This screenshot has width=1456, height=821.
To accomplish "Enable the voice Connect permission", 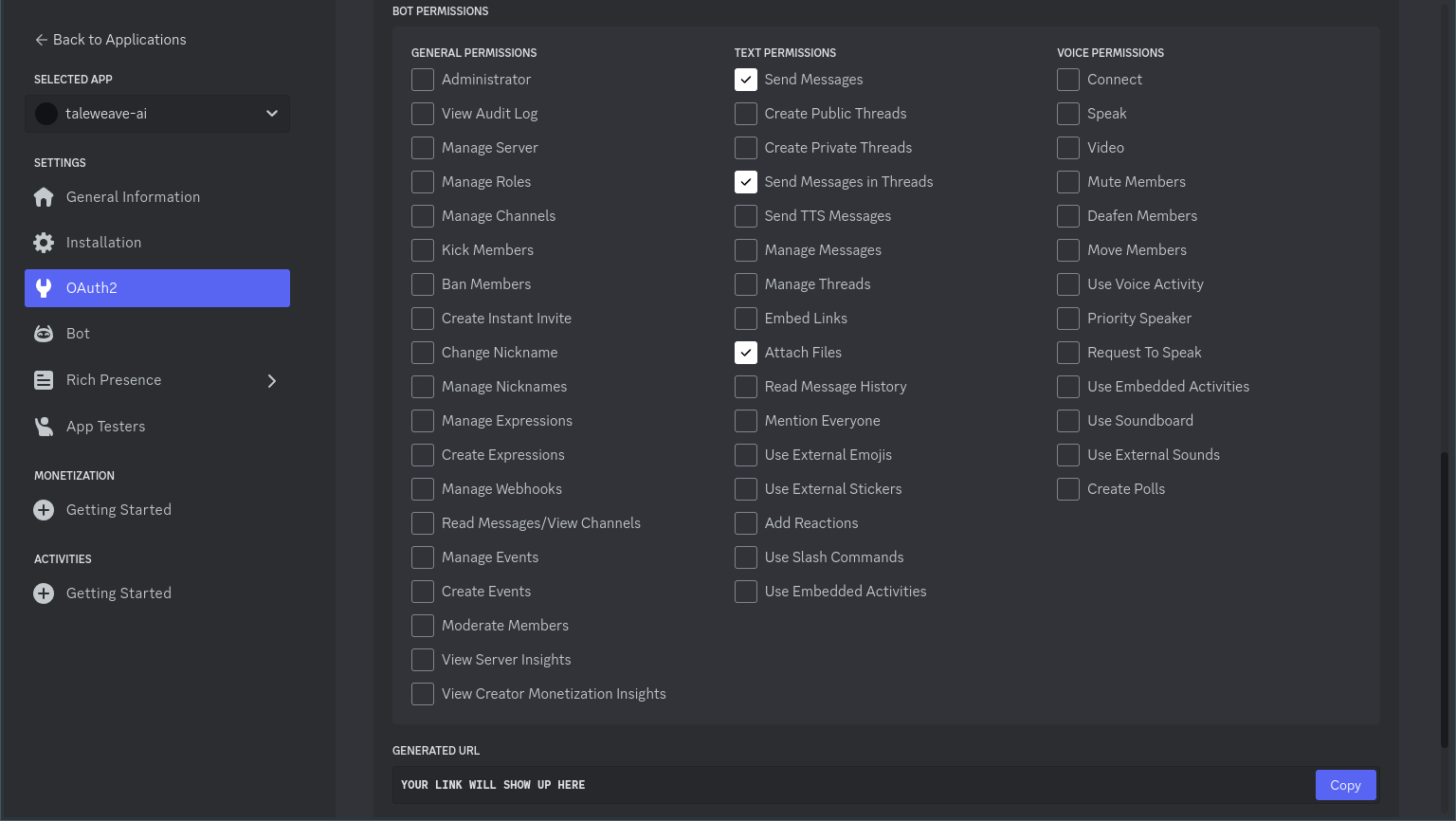I will click(1068, 80).
